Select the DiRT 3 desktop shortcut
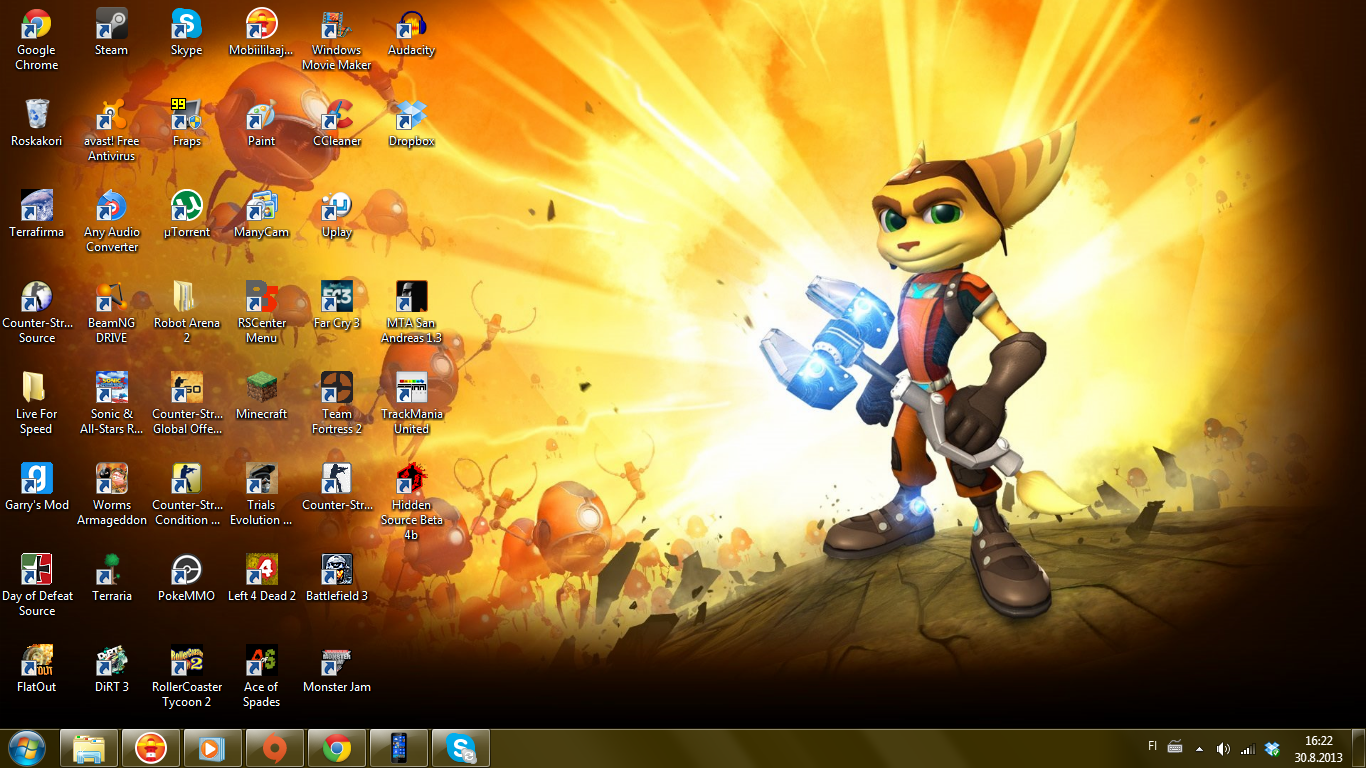This screenshot has width=1366, height=768. click(111, 670)
